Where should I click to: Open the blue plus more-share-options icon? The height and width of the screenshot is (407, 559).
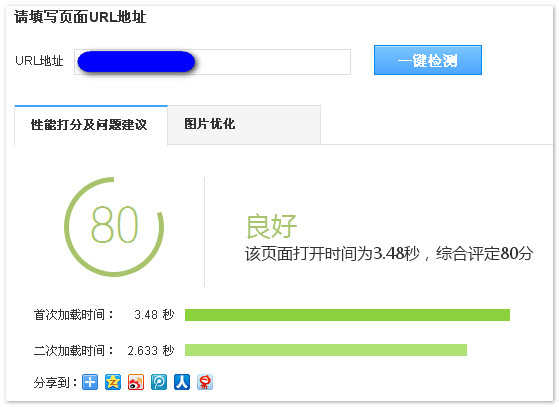(90, 382)
